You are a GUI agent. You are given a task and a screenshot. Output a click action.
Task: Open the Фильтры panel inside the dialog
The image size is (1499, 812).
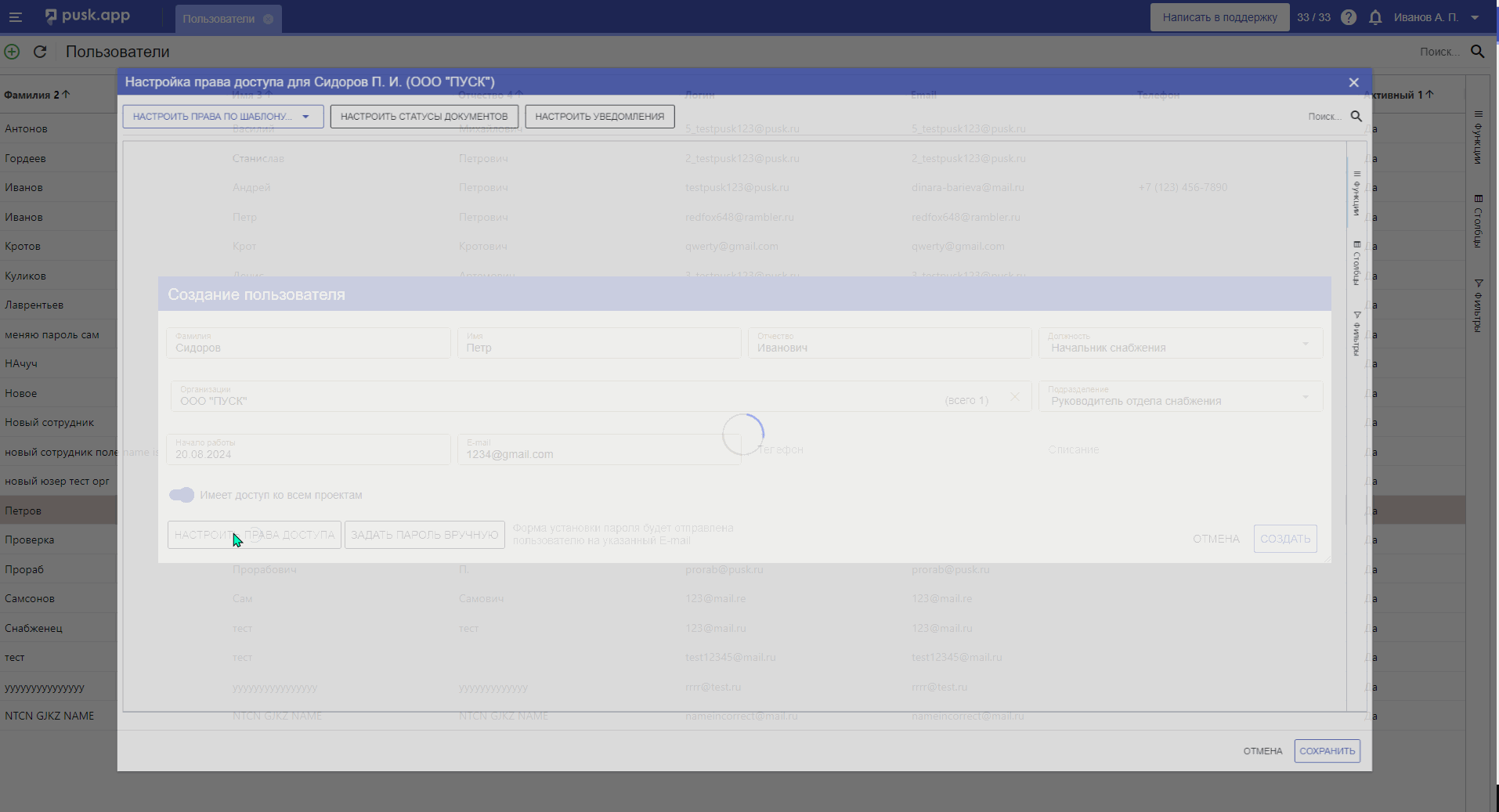coord(1356,333)
